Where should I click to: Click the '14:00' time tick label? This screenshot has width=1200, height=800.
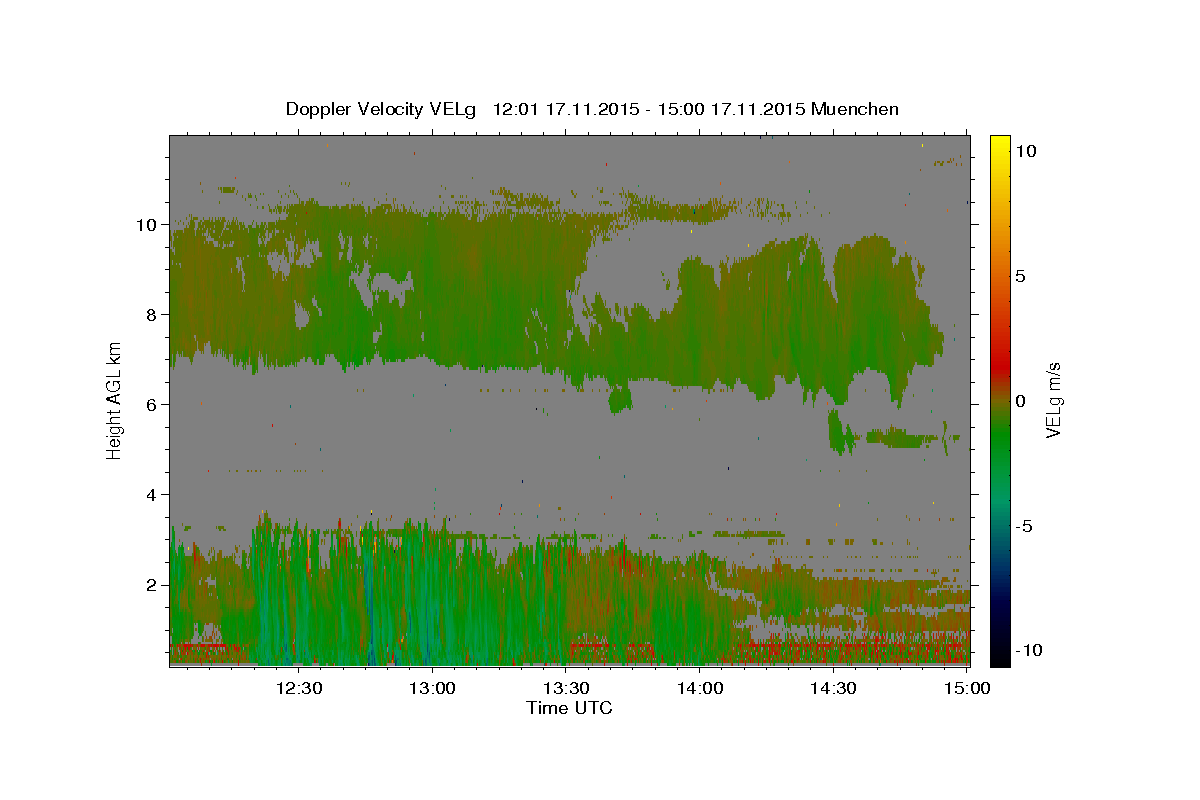(x=699, y=688)
